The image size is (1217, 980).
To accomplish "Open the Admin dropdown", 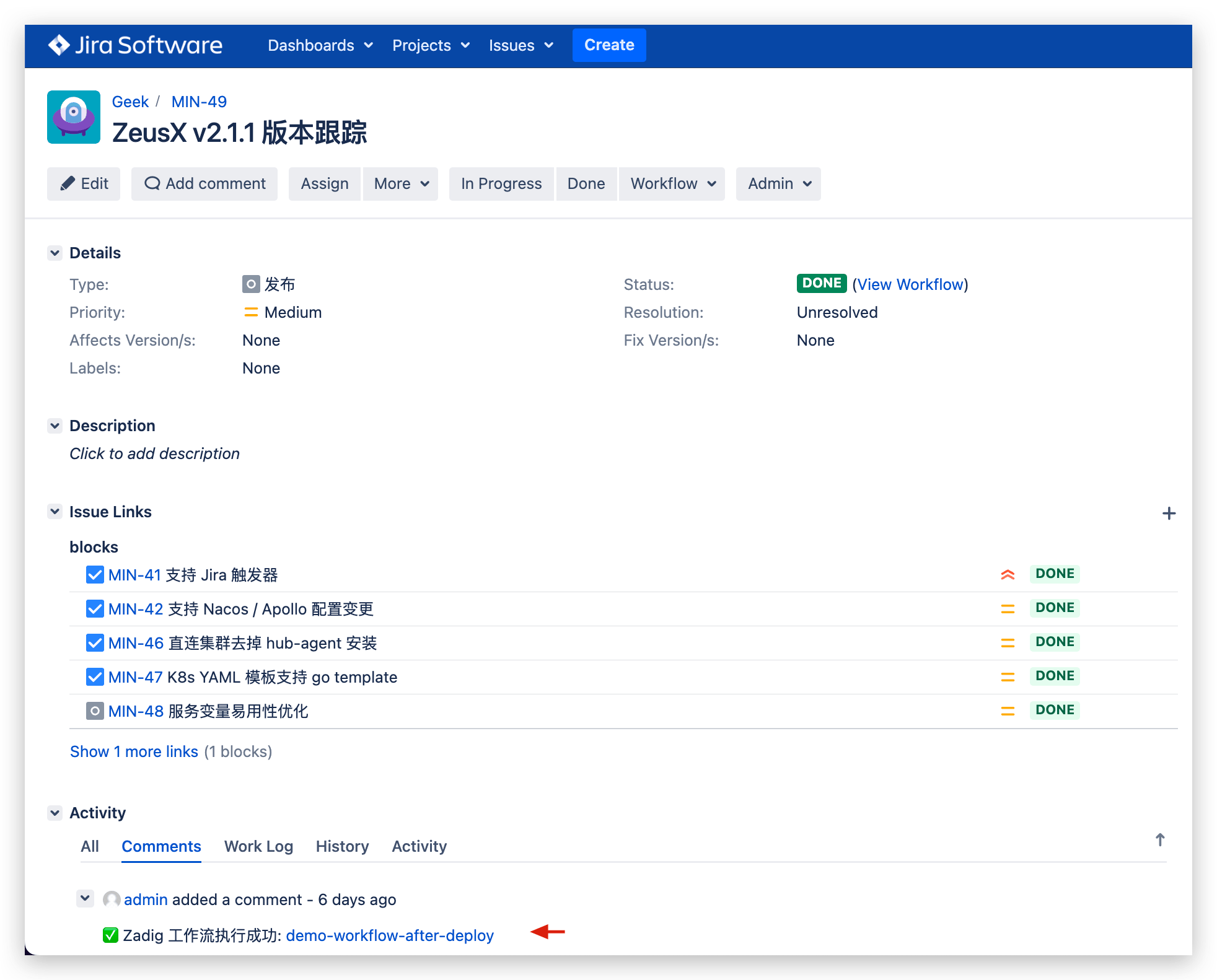I will pyautogui.click(x=778, y=183).
